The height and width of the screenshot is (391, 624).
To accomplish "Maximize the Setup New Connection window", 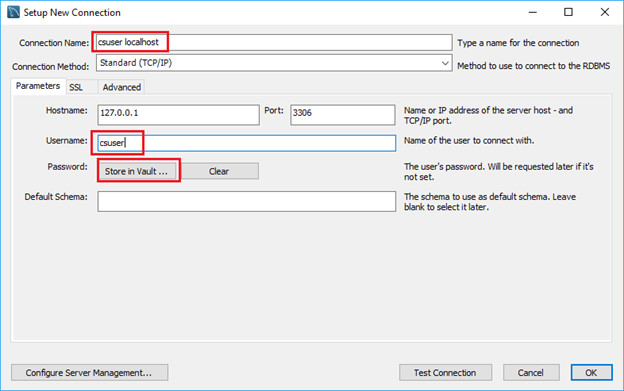I will [x=568, y=12].
